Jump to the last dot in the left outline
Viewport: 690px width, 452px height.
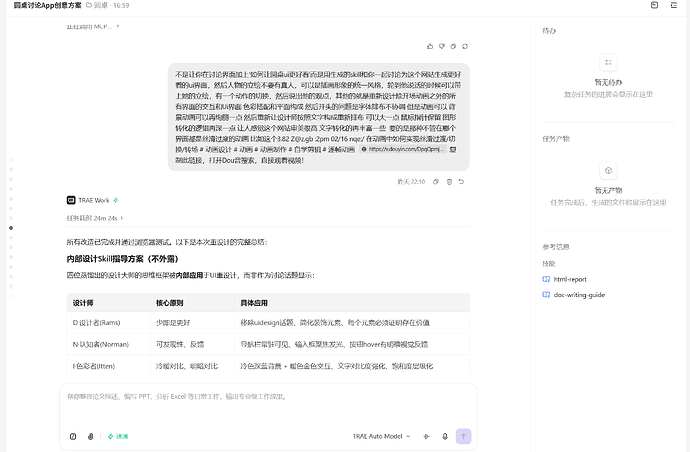pyautogui.click(x=11, y=296)
